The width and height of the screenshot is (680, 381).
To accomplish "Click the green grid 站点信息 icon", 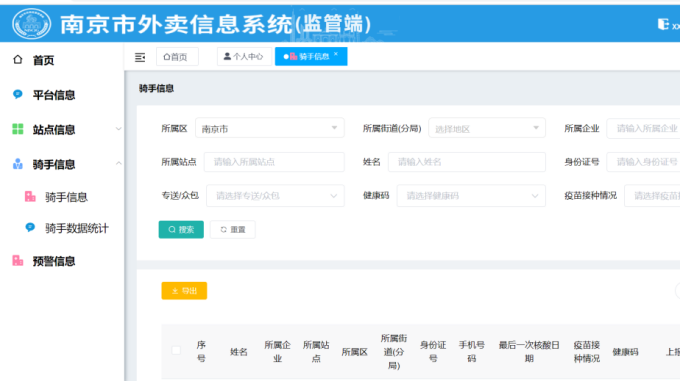I will (x=18, y=129).
